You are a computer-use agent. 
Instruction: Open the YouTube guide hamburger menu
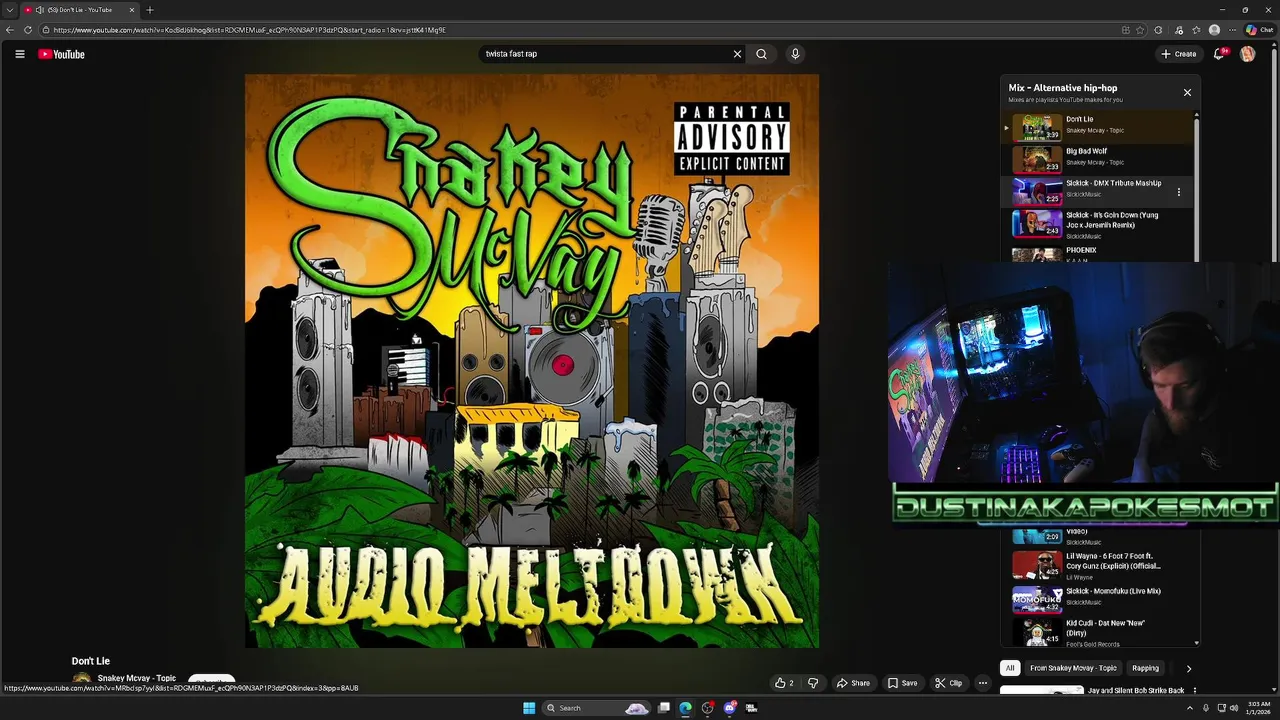19,54
